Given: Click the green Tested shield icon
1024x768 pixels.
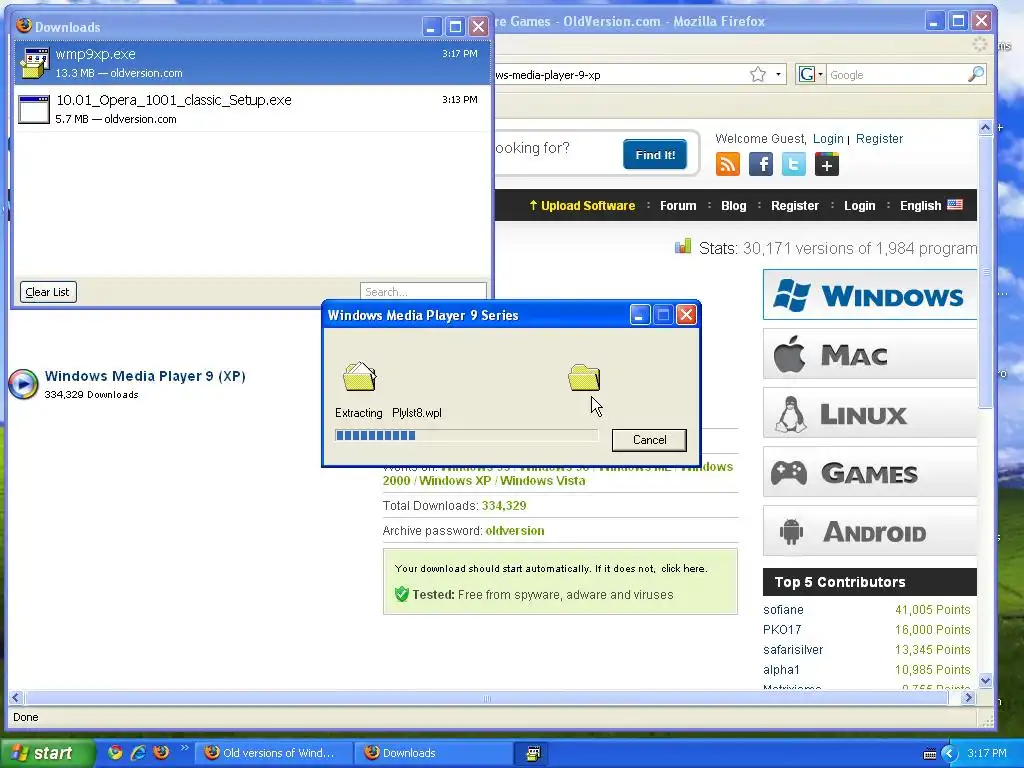Looking at the screenshot, I should pos(402,594).
